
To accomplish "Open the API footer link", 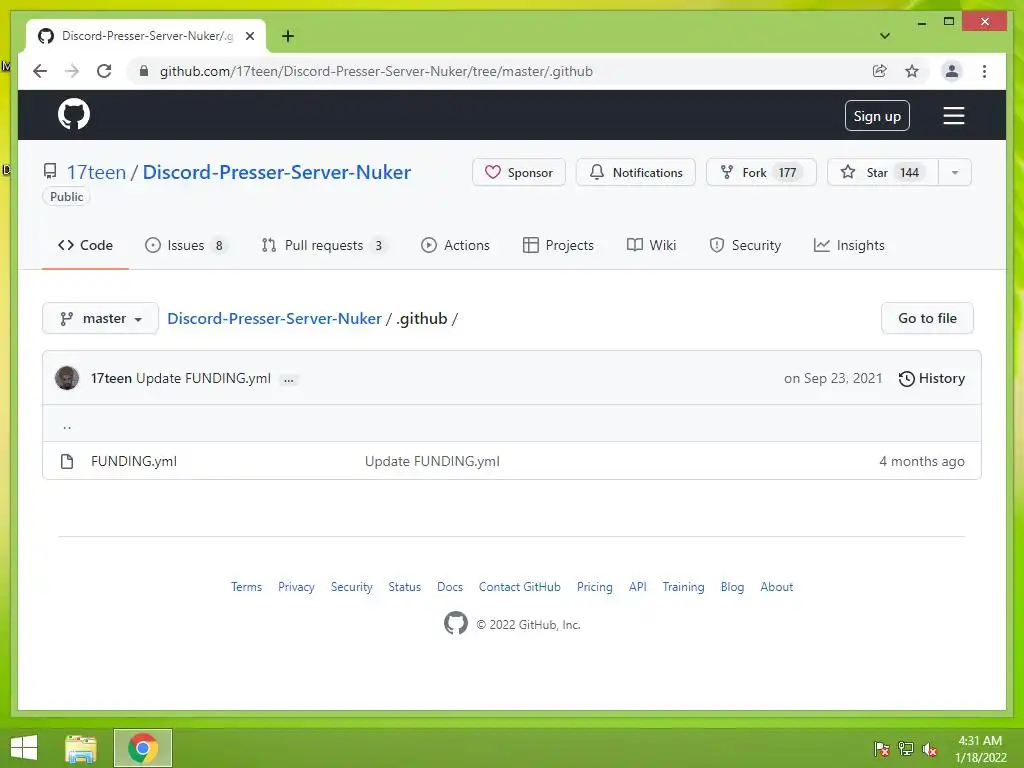I will 637,586.
